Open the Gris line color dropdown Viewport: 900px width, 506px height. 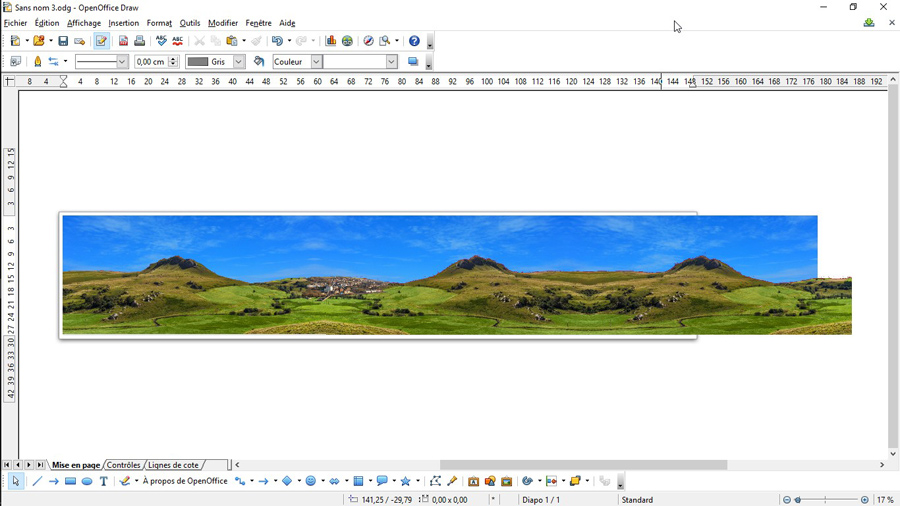[239, 62]
